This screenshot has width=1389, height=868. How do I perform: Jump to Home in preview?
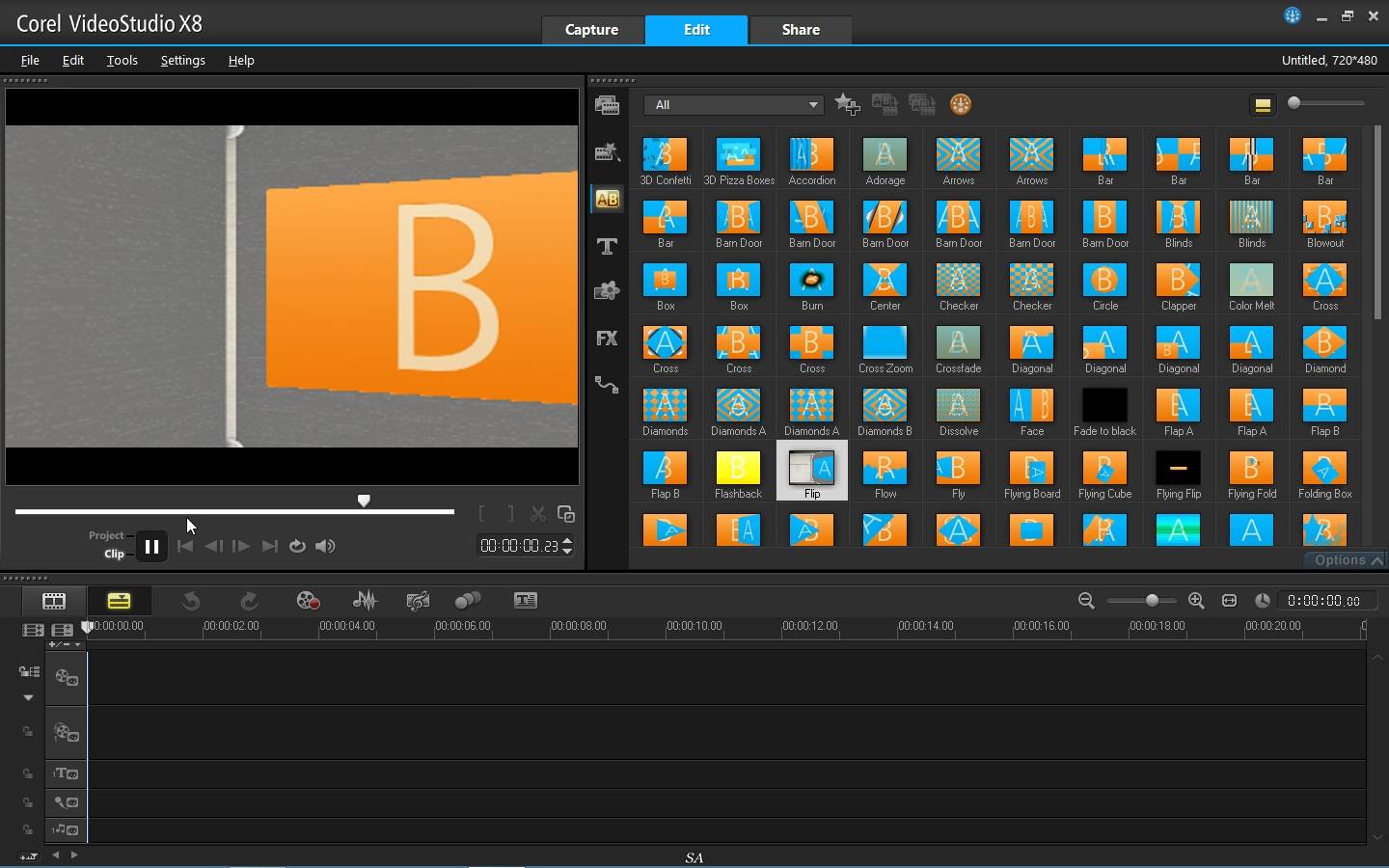tap(185, 546)
